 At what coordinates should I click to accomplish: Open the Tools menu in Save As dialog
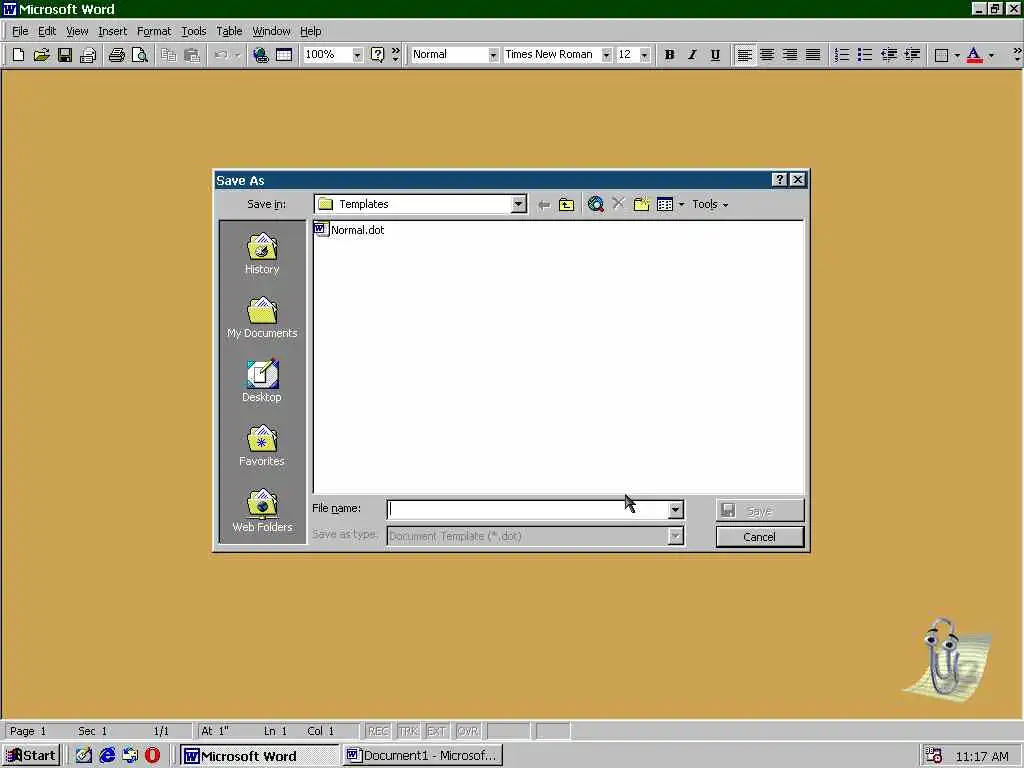coord(710,204)
